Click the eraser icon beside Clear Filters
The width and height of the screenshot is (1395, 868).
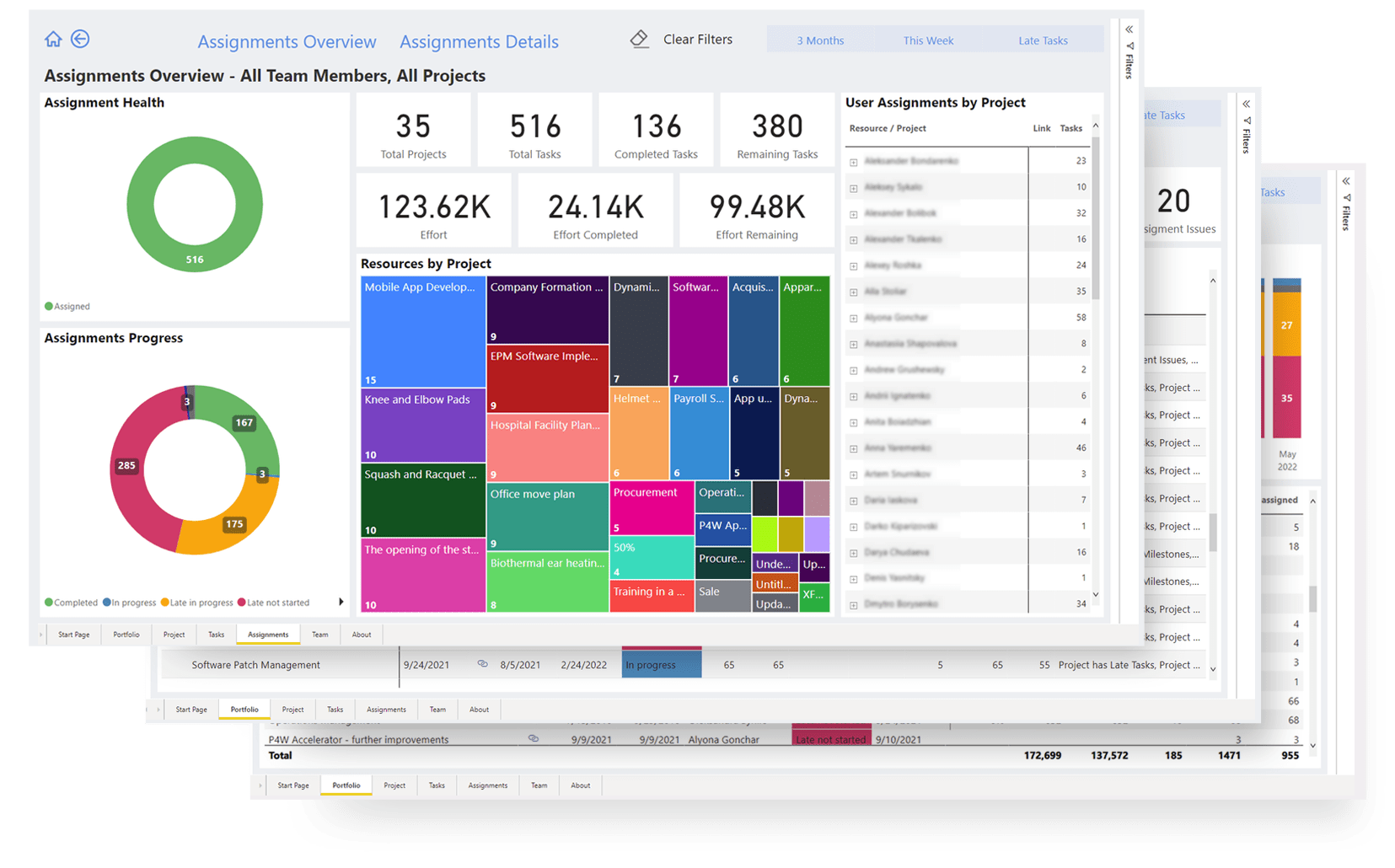click(640, 39)
